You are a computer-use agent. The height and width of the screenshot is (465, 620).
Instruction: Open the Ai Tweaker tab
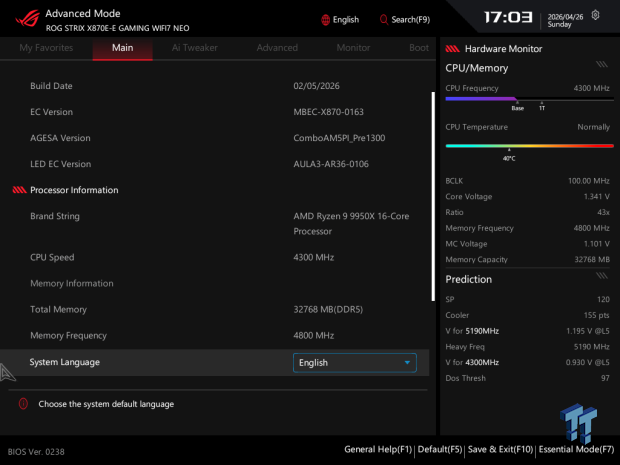tap(195, 48)
